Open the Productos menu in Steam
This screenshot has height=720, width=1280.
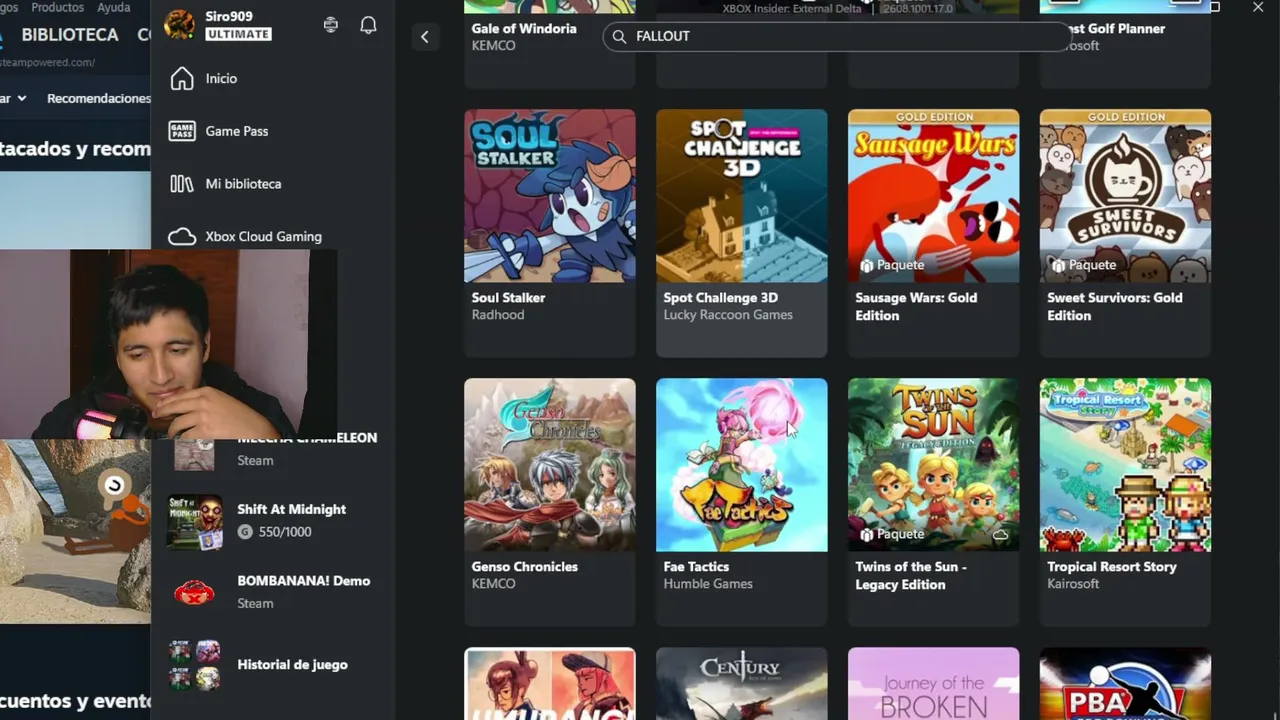(x=58, y=7)
